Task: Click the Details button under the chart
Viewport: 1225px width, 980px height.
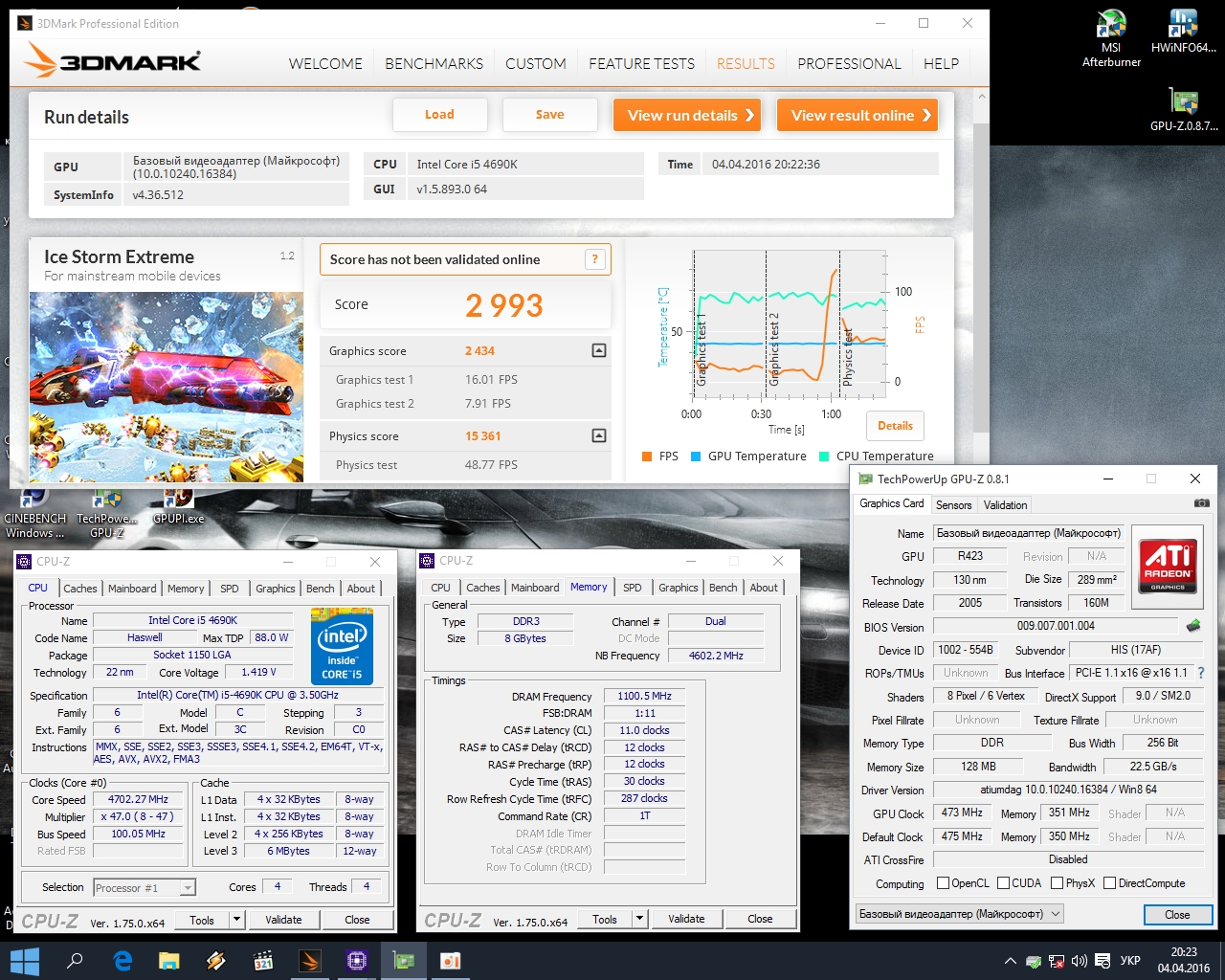Action: tap(895, 426)
